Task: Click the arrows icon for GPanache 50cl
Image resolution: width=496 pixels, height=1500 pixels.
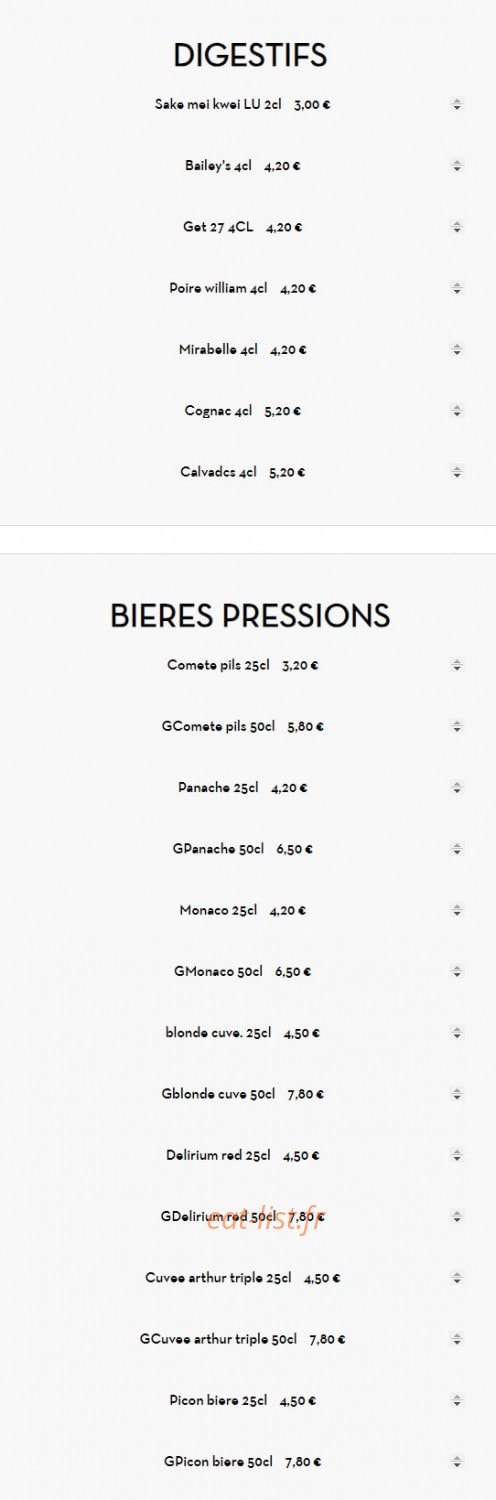Action: pos(457,849)
